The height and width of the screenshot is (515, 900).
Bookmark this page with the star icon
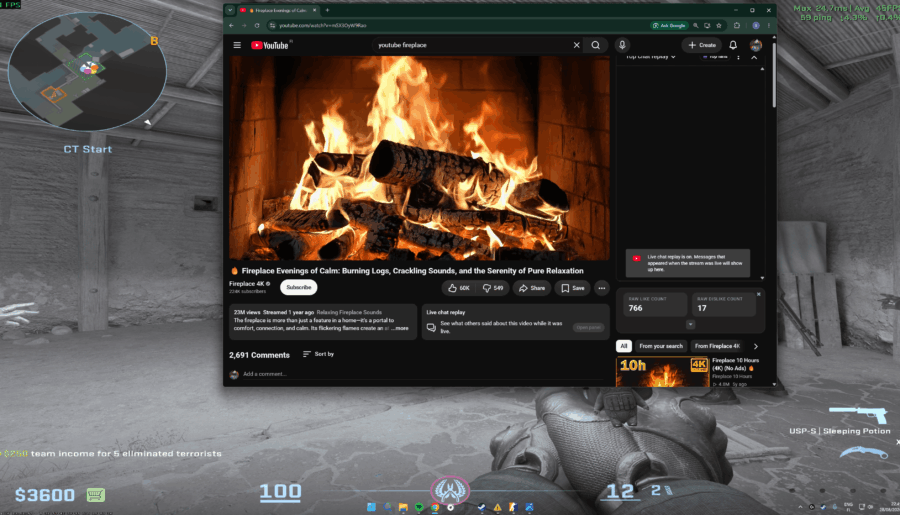719,25
